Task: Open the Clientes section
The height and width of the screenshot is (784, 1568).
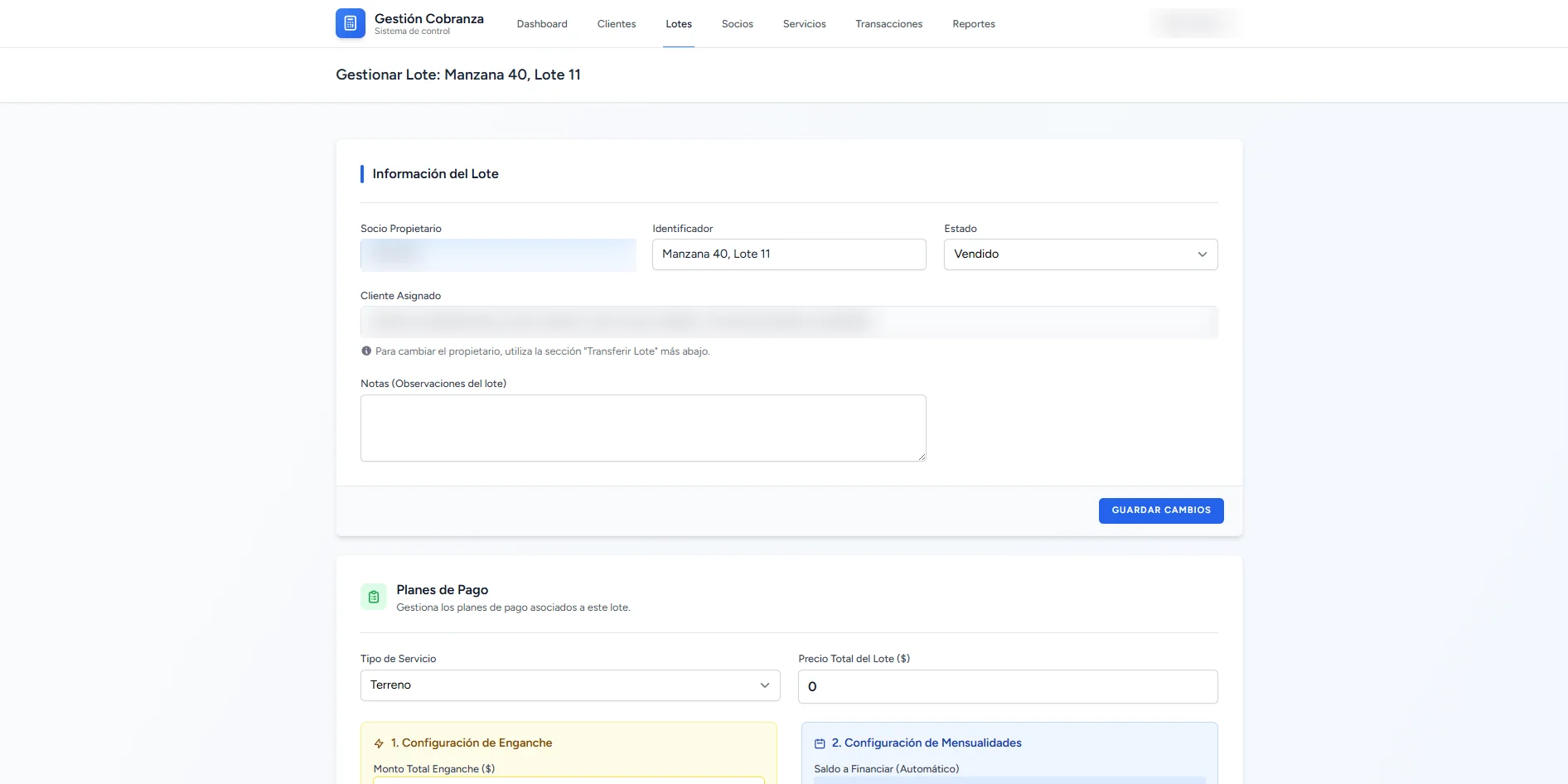Action: click(617, 24)
